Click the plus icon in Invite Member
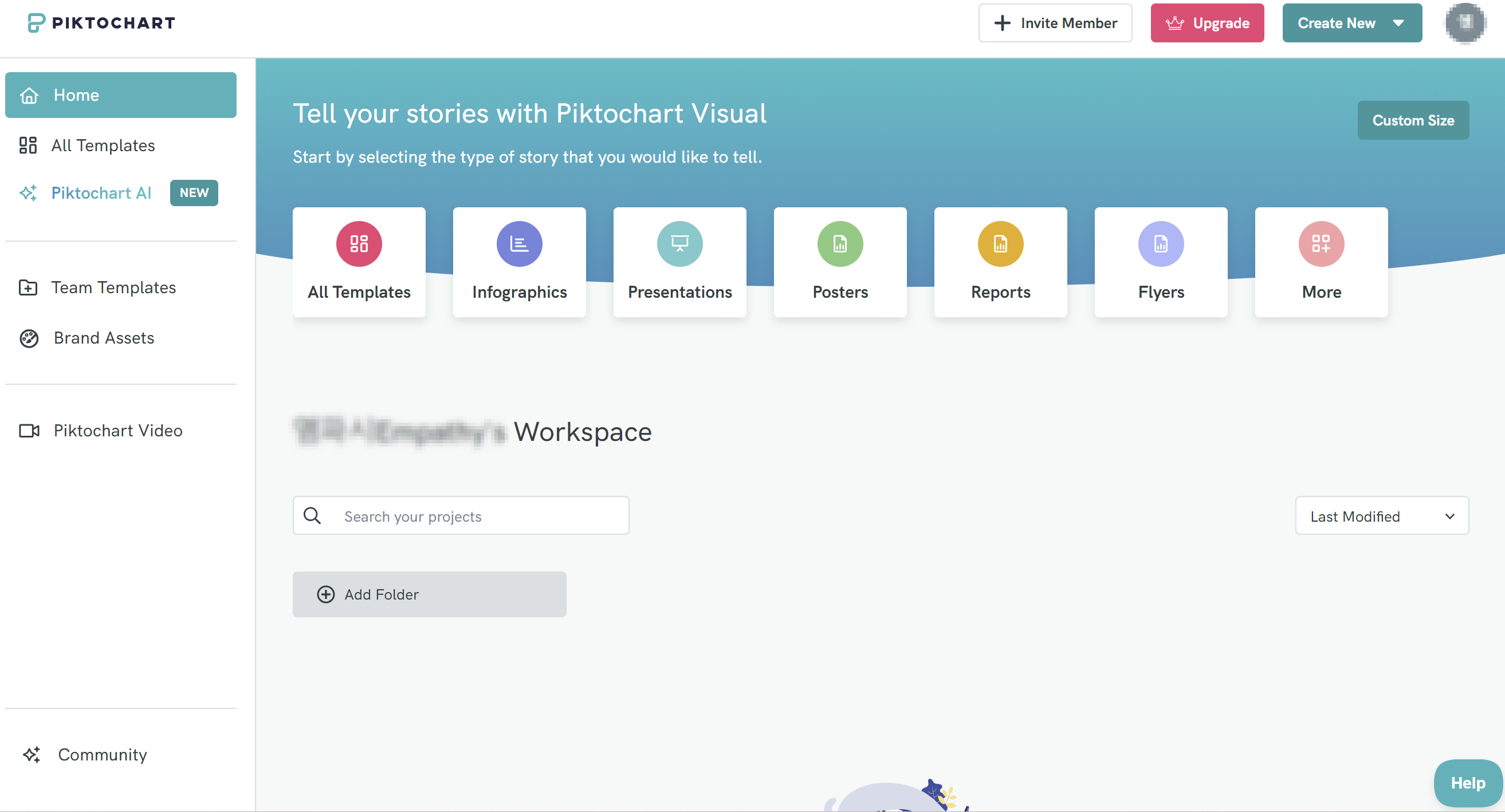This screenshot has width=1505, height=812. (x=1002, y=23)
